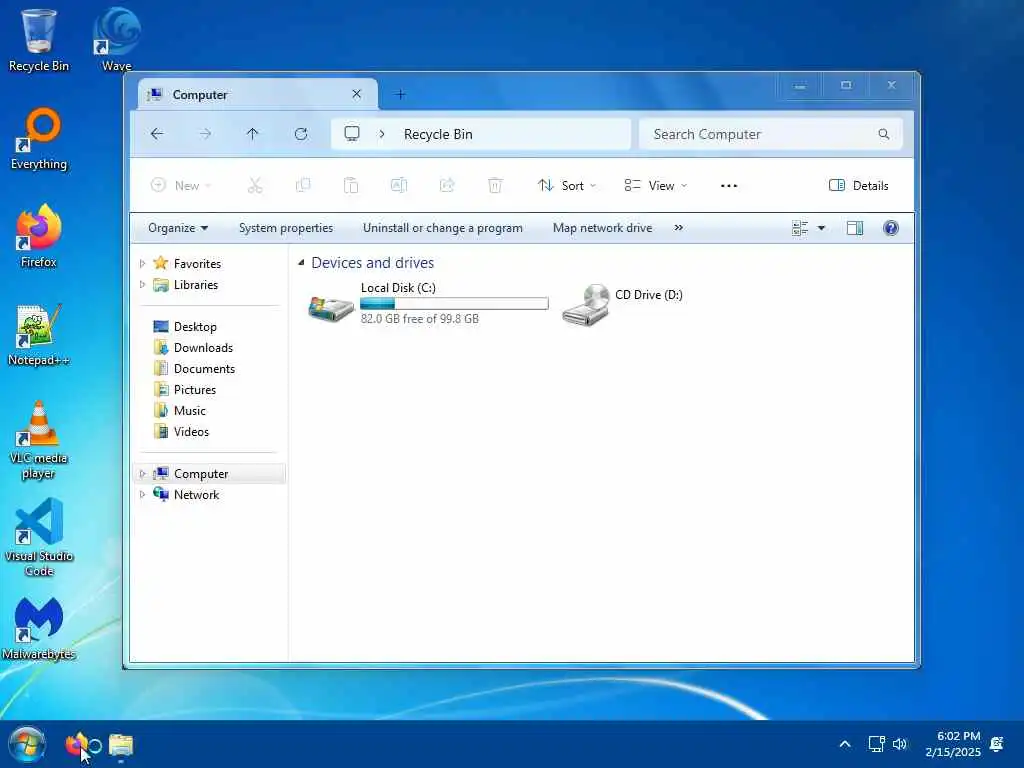Viewport: 1024px width, 768px height.
Task: Click the Share icon in toolbar
Action: (x=447, y=185)
